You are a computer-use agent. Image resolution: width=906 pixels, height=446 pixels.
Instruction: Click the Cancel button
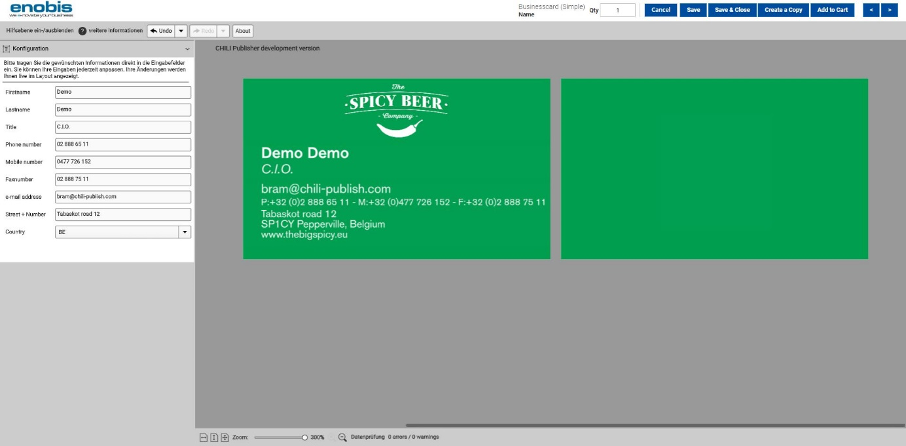(x=660, y=10)
